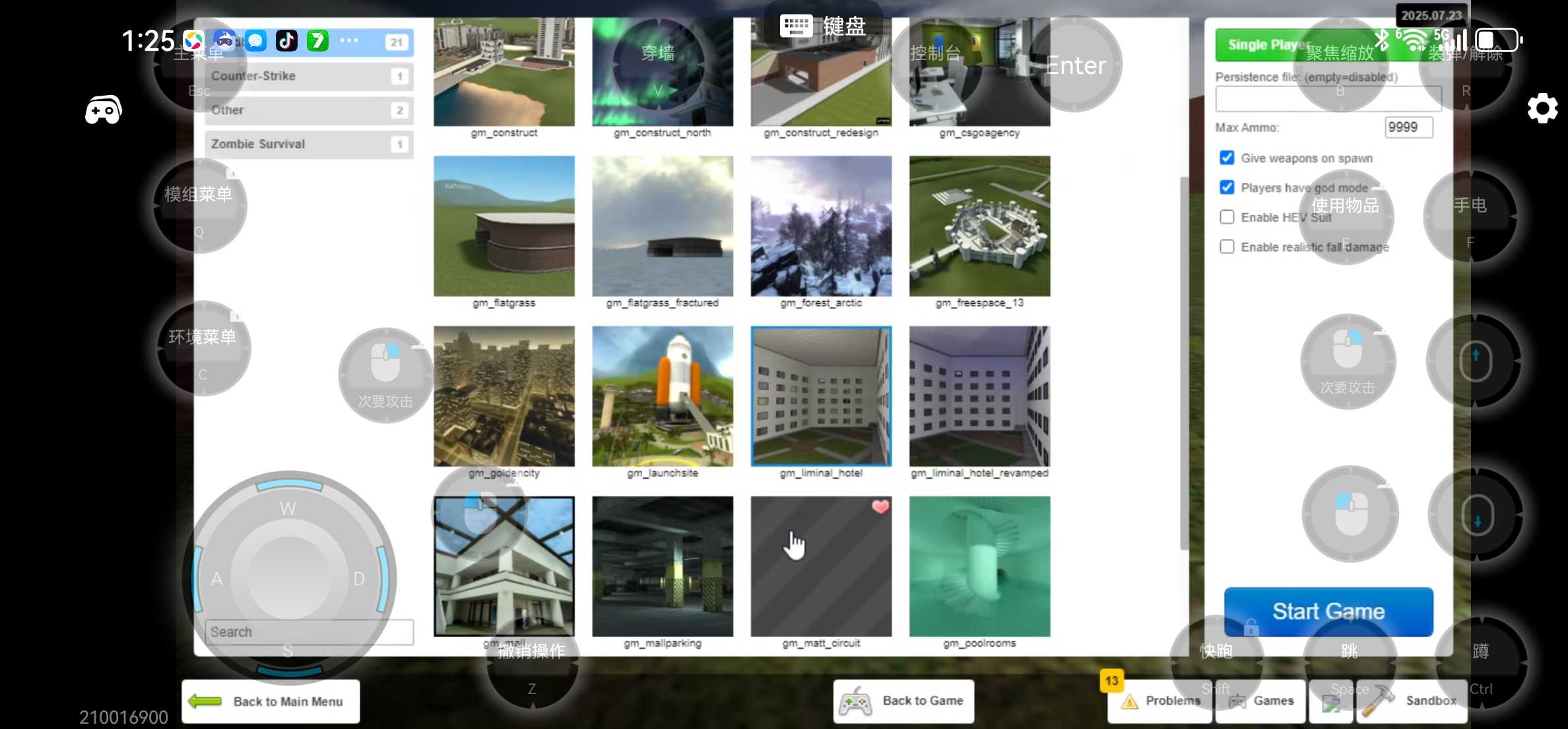
Task: Open the TikTok notification icon
Action: tap(286, 41)
